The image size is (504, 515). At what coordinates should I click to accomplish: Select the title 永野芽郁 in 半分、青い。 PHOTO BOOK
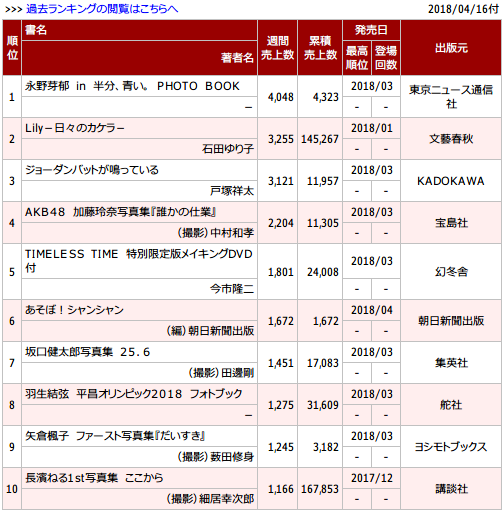132,86
